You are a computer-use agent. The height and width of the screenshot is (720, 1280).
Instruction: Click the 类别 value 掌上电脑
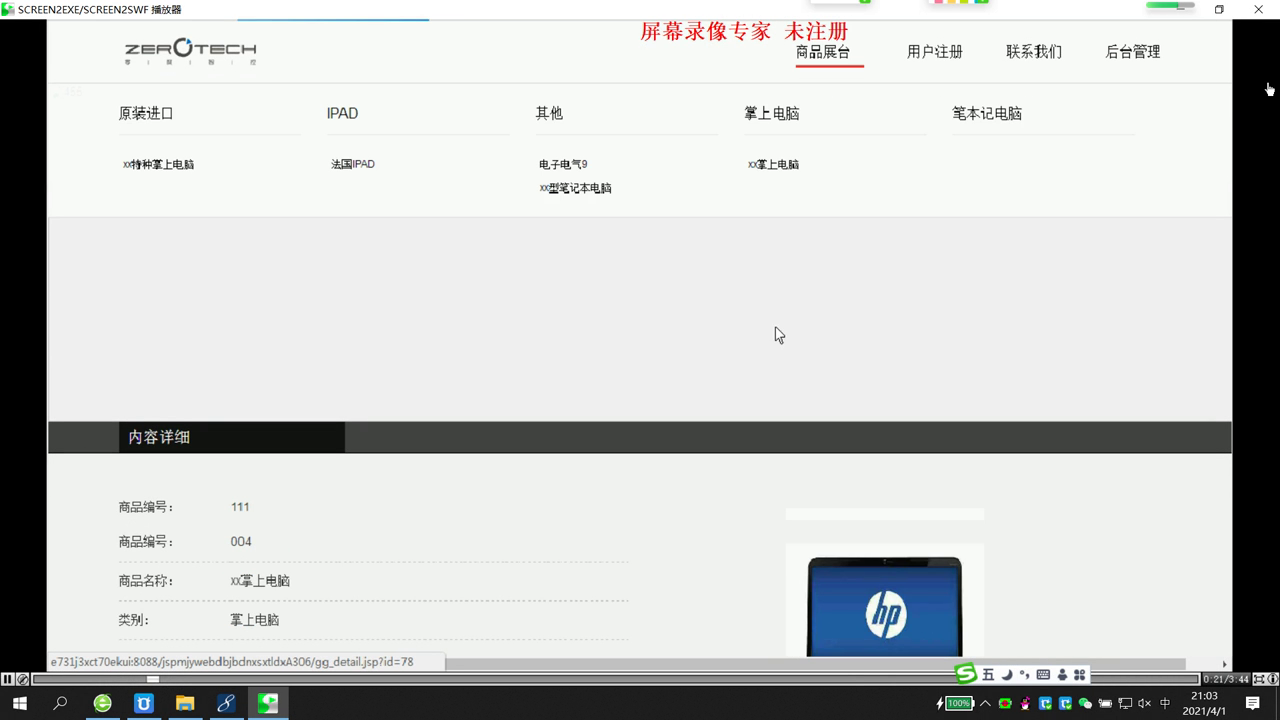tap(255, 620)
